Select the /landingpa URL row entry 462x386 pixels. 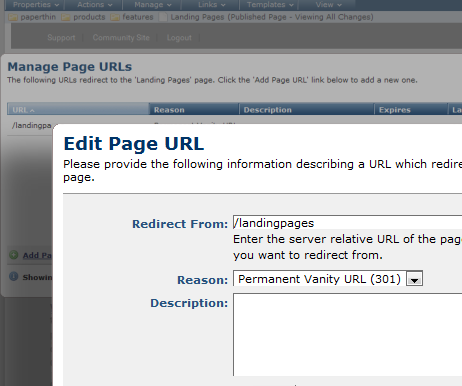coord(32,126)
